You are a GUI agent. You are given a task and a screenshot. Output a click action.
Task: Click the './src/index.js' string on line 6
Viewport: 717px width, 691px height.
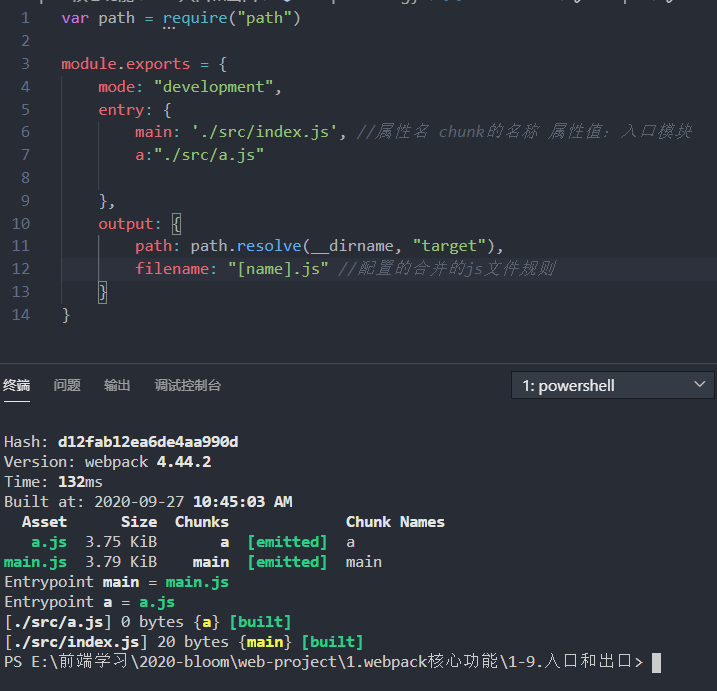(x=264, y=132)
